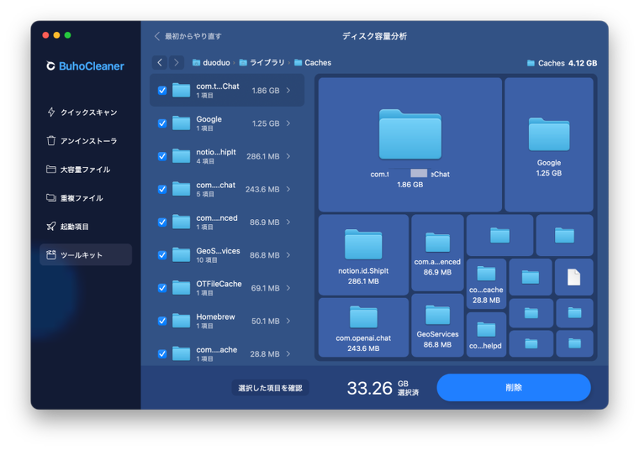Click the GeoS...vices row folder icon
The height and width of the screenshot is (450, 640).
pyautogui.click(x=181, y=255)
